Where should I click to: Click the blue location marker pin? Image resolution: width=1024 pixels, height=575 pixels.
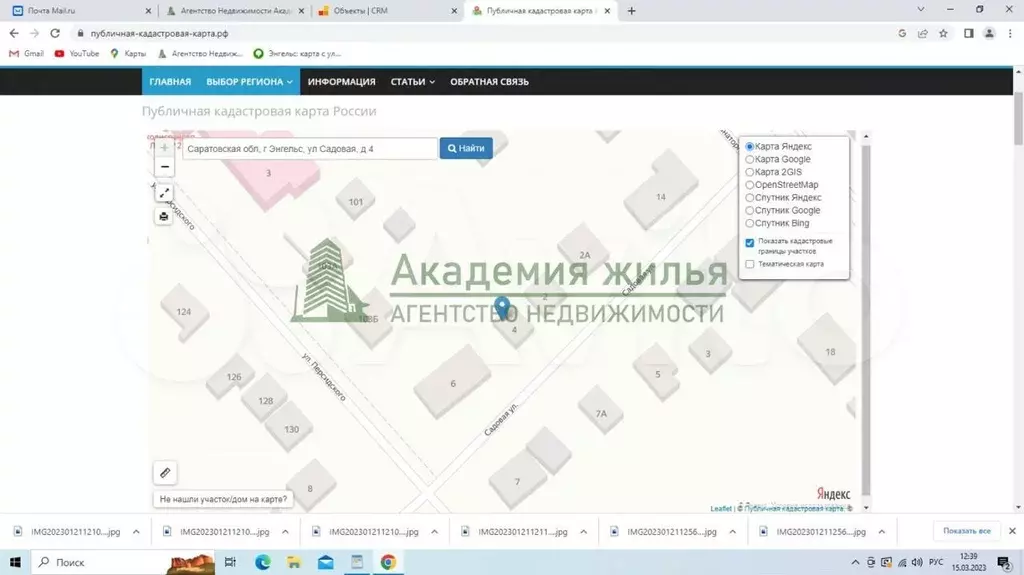pos(502,308)
